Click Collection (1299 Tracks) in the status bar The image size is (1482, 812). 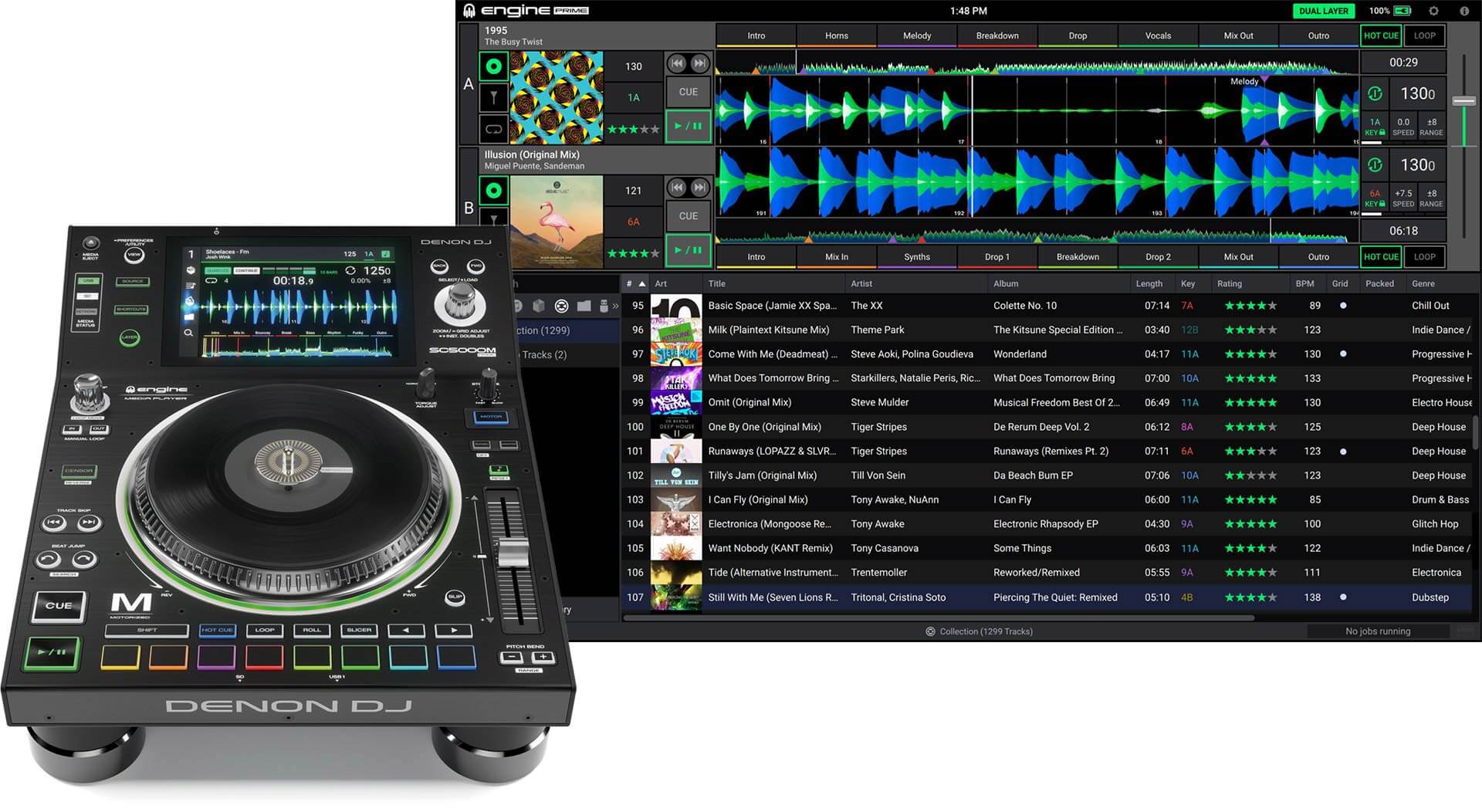tap(980, 631)
